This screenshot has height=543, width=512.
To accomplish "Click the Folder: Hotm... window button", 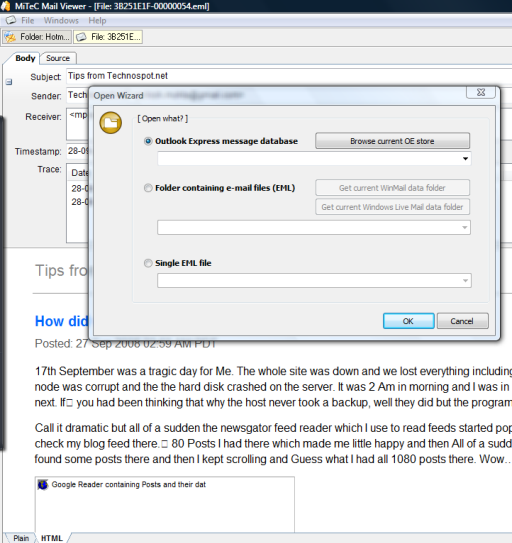I will pos(37,37).
